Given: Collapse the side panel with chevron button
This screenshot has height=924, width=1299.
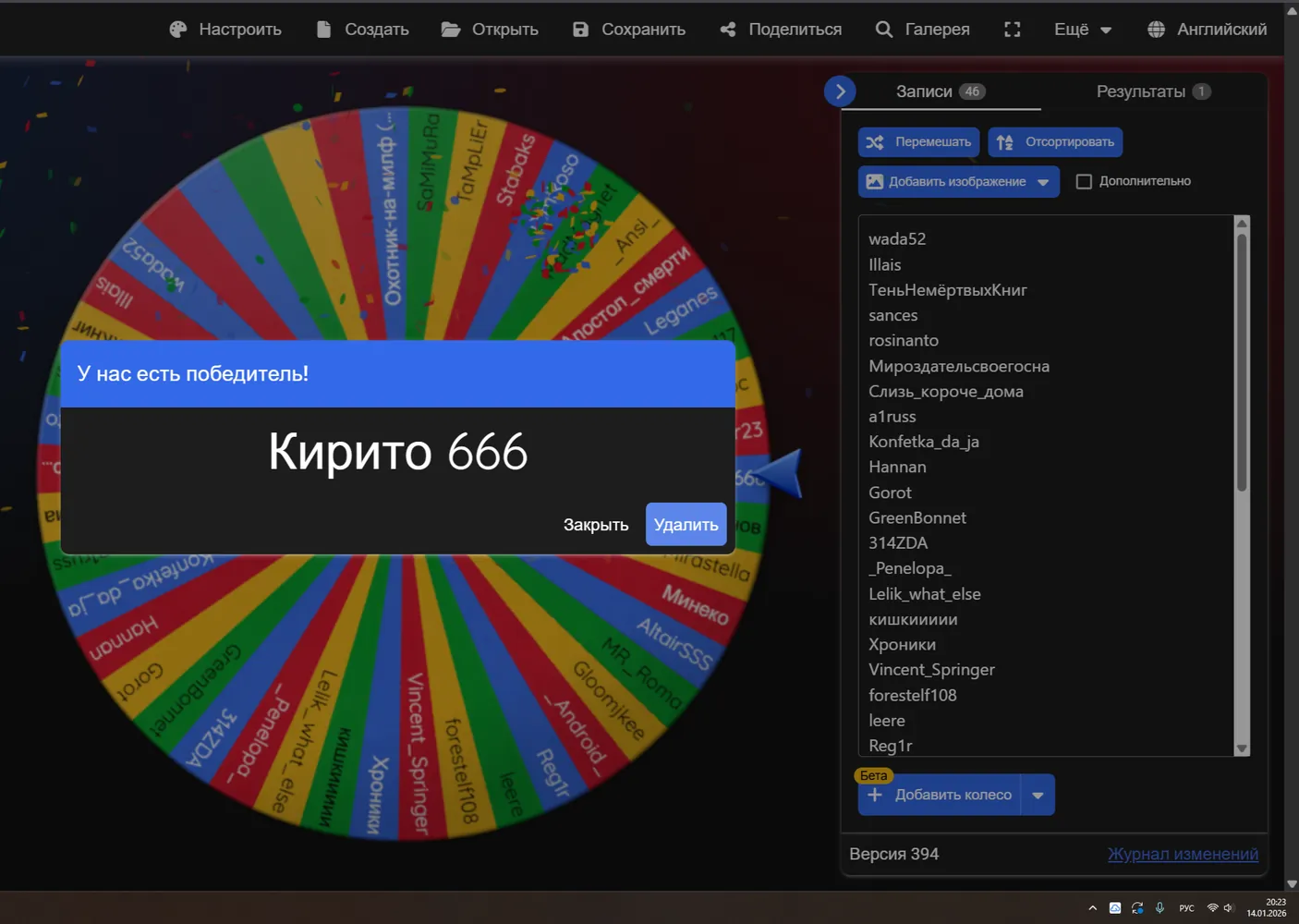Looking at the screenshot, I should click(840, 91).
